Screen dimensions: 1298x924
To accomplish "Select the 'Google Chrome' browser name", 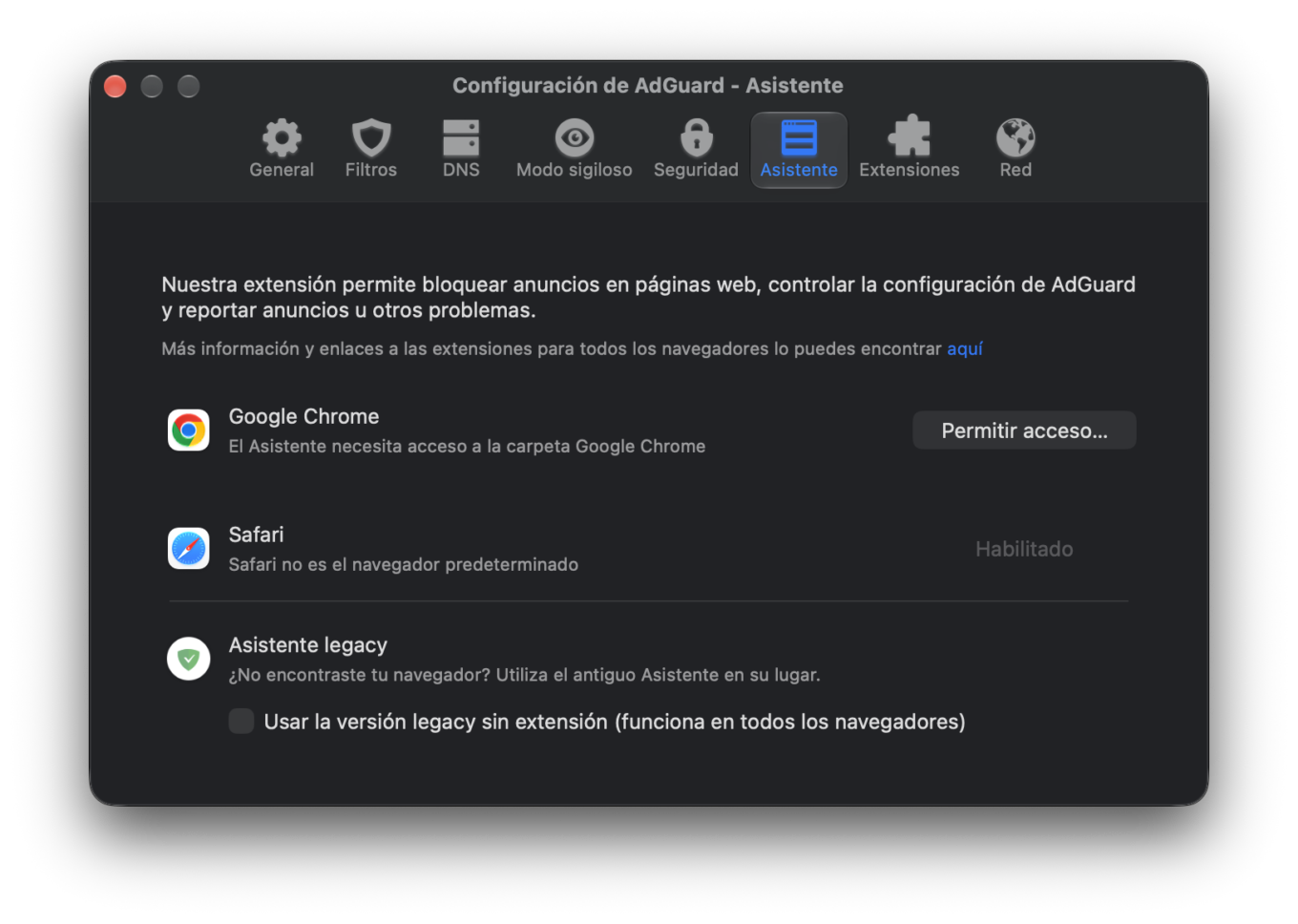I will 304,416.
